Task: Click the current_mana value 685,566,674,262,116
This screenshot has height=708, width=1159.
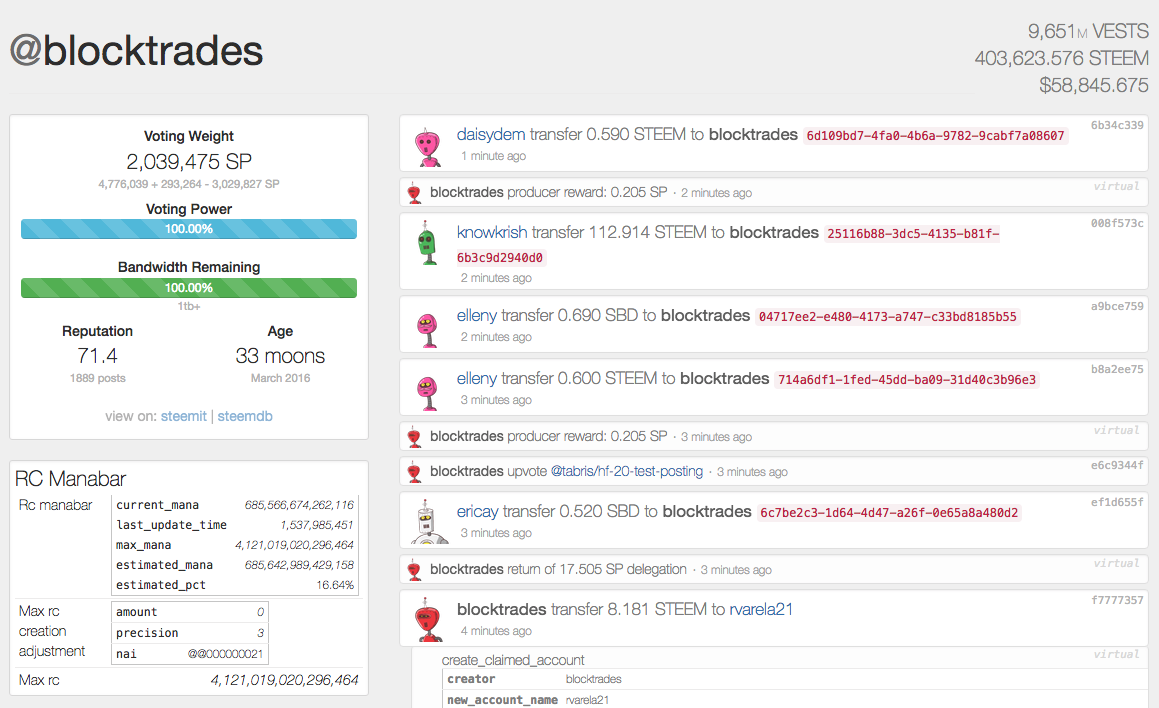Action: pyautogui.click(x=299, y=505)
